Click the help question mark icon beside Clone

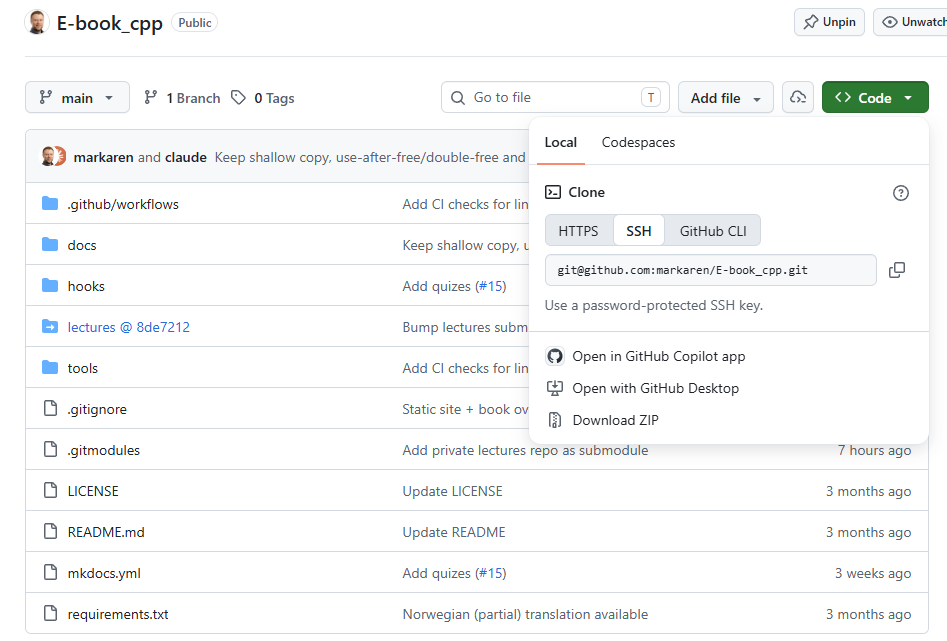coord(900,193)
